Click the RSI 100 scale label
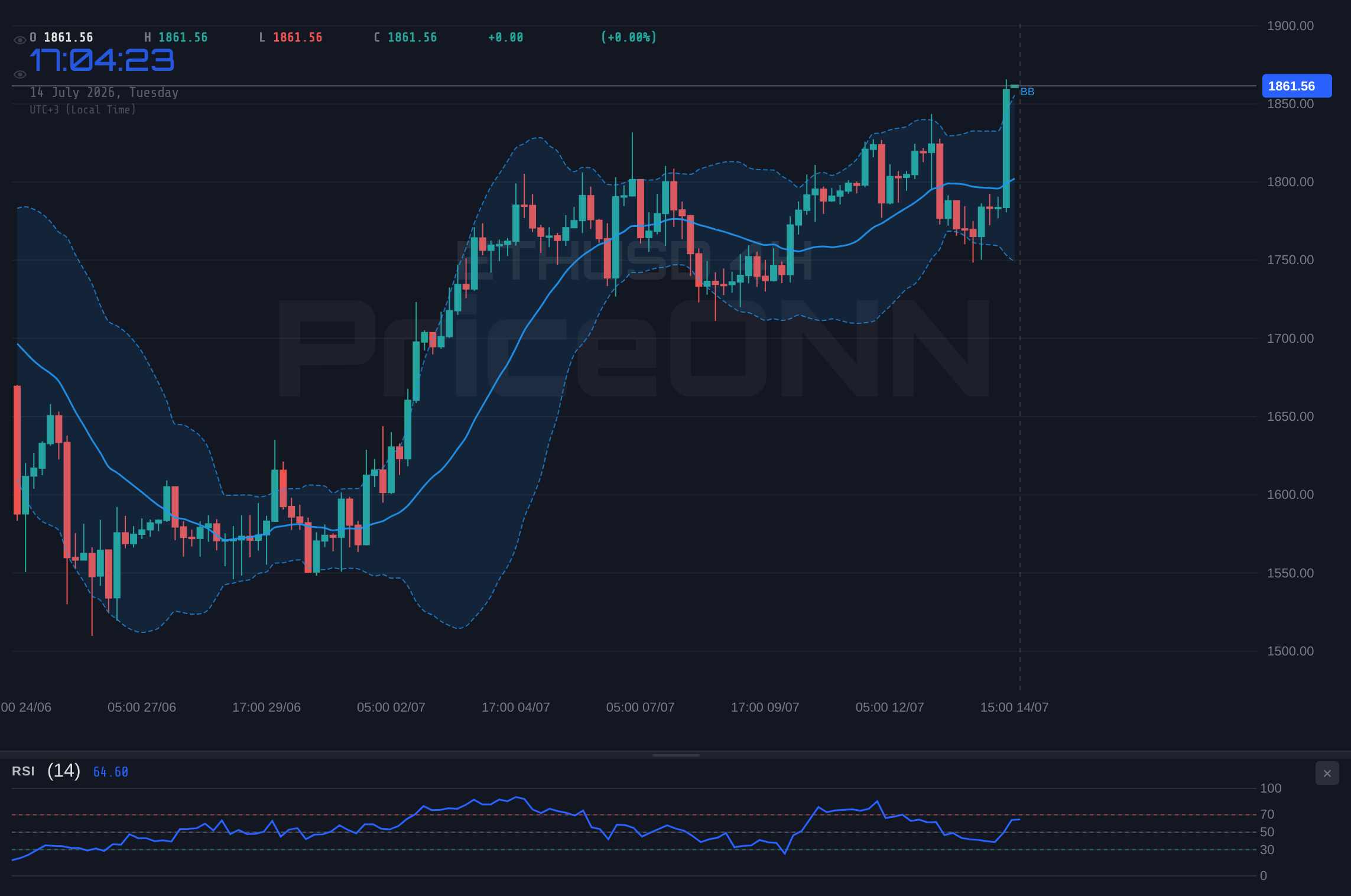 [x=1271, y=788]
